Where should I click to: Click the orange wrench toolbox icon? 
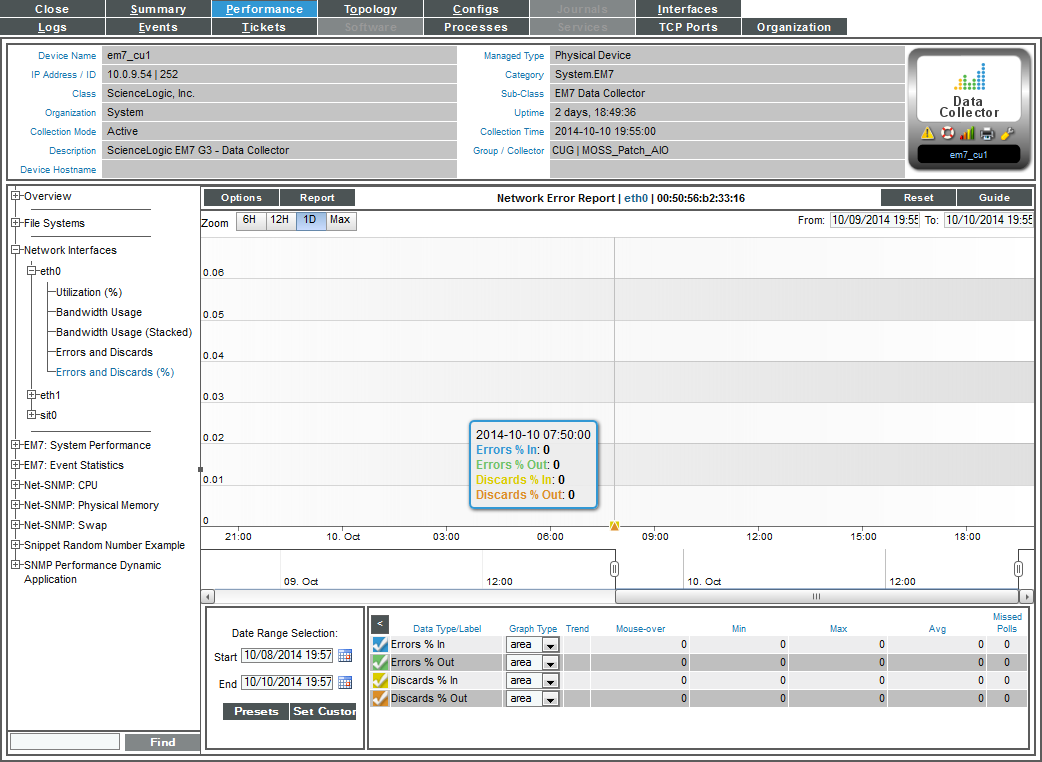click(x=1007, y=134)
